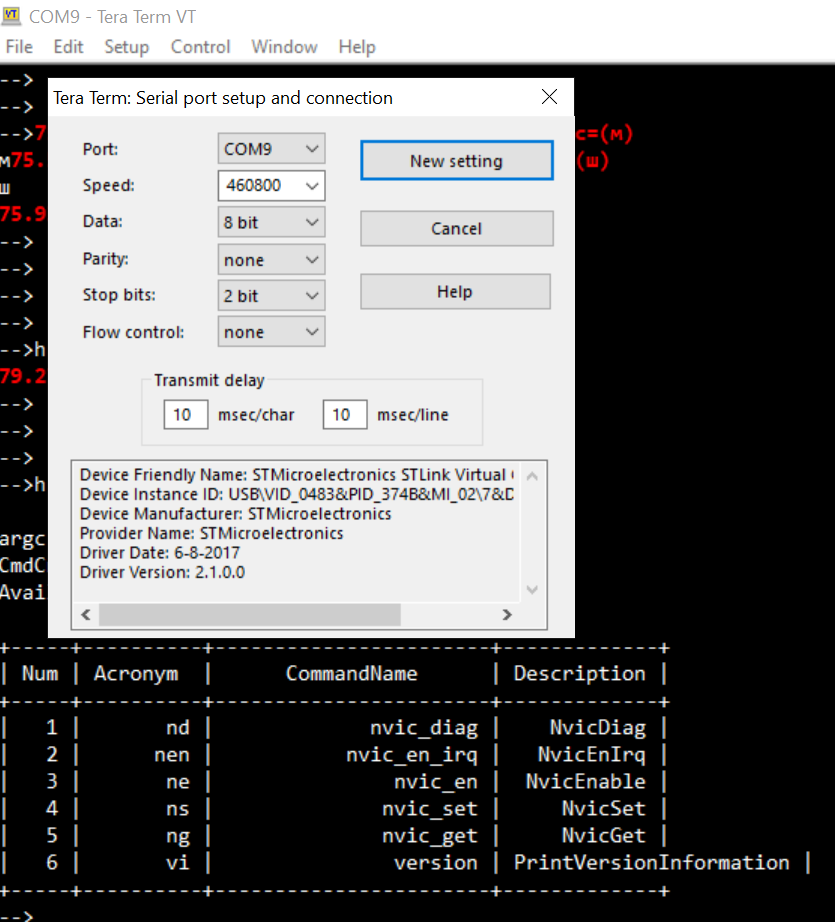Image resolution: width=835 pixels, height=922 pixels.
Task: Click nvic_set in the terminal table
Action: tap(430, 809)
